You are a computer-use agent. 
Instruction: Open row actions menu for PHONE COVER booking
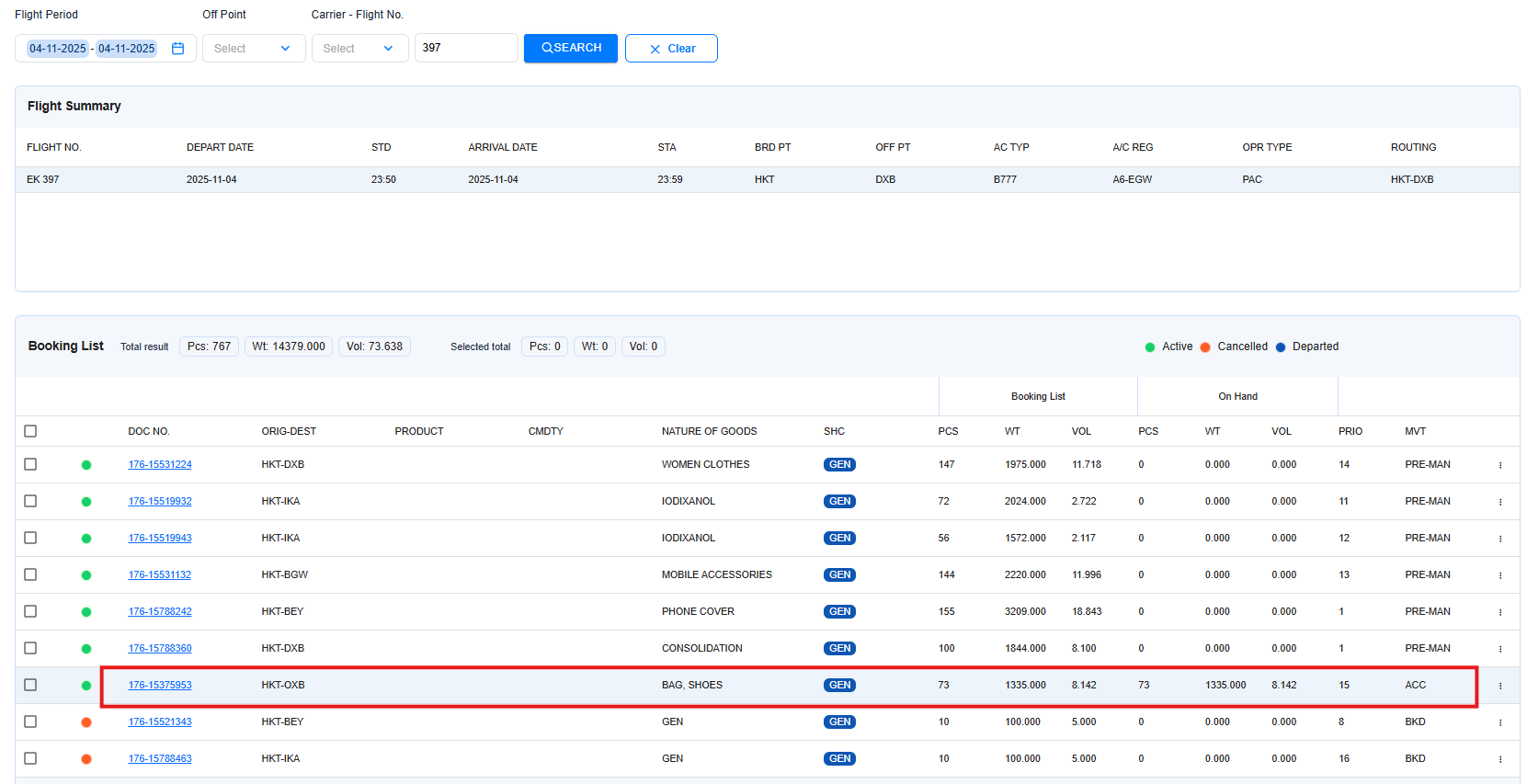click(x=1499, y=612)
